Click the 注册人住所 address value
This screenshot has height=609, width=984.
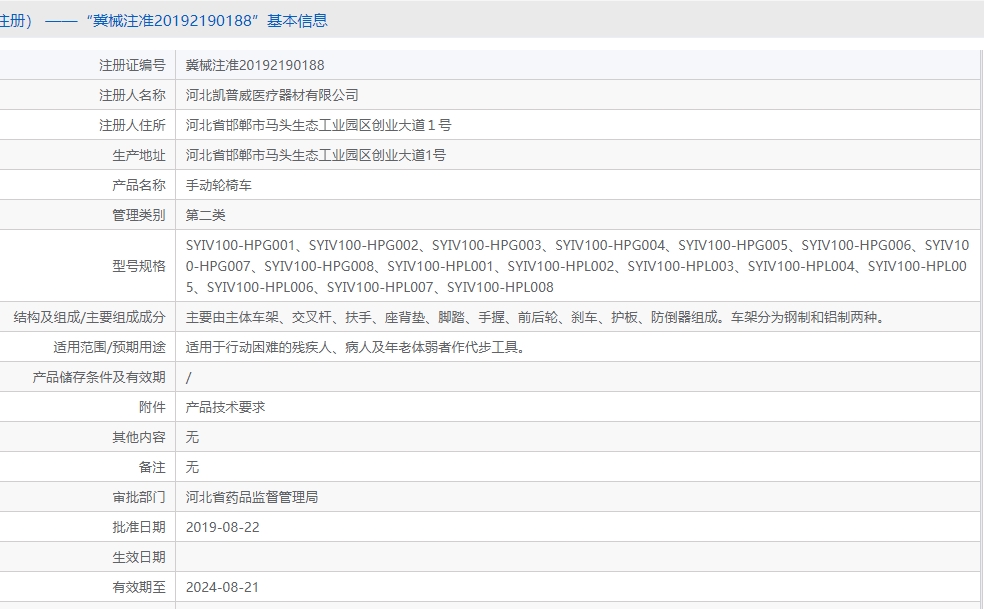[x=318, y=126]
